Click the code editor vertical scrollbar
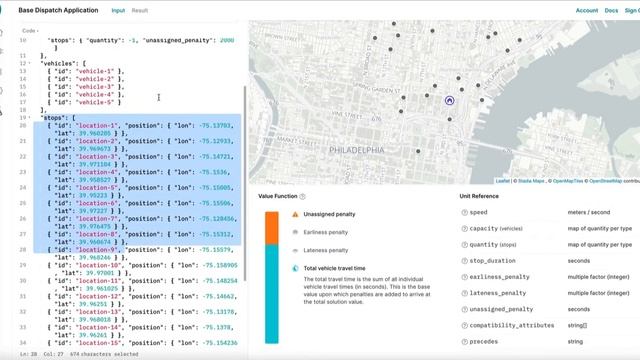The width and height of the screenshot is (640, 360). point(245,183)
